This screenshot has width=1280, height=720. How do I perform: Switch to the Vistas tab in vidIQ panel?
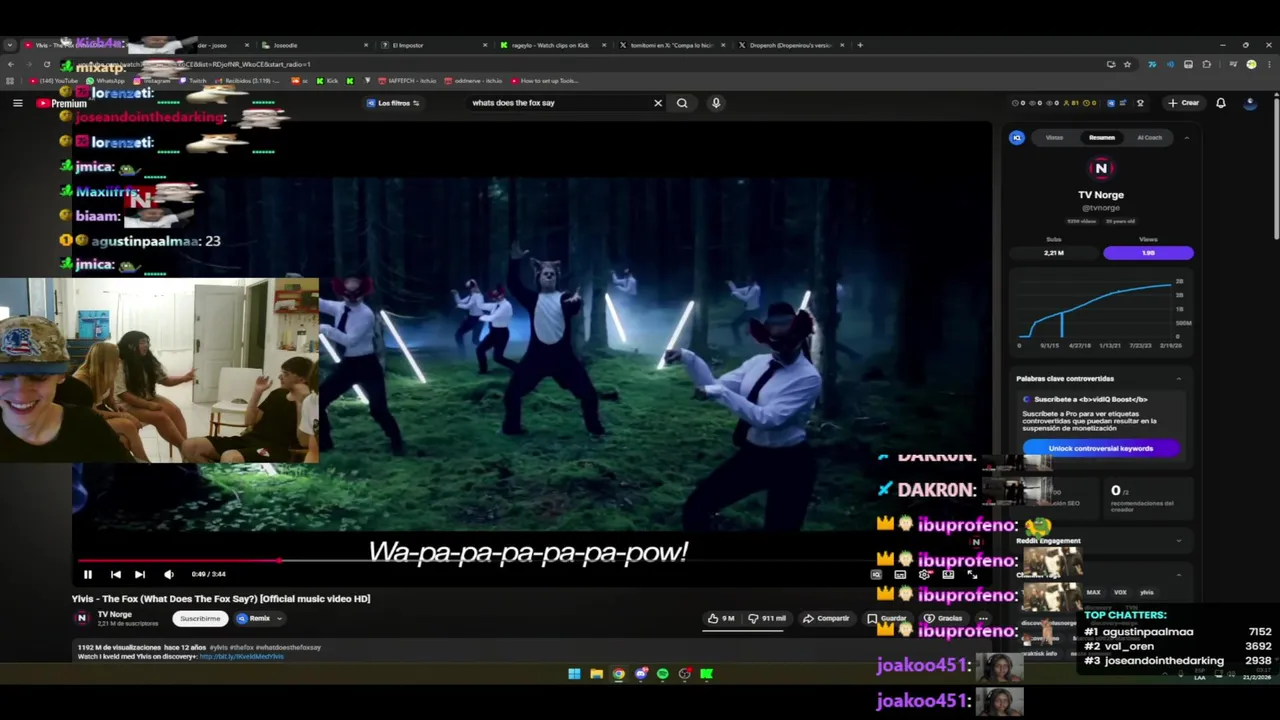(1054, 137)
